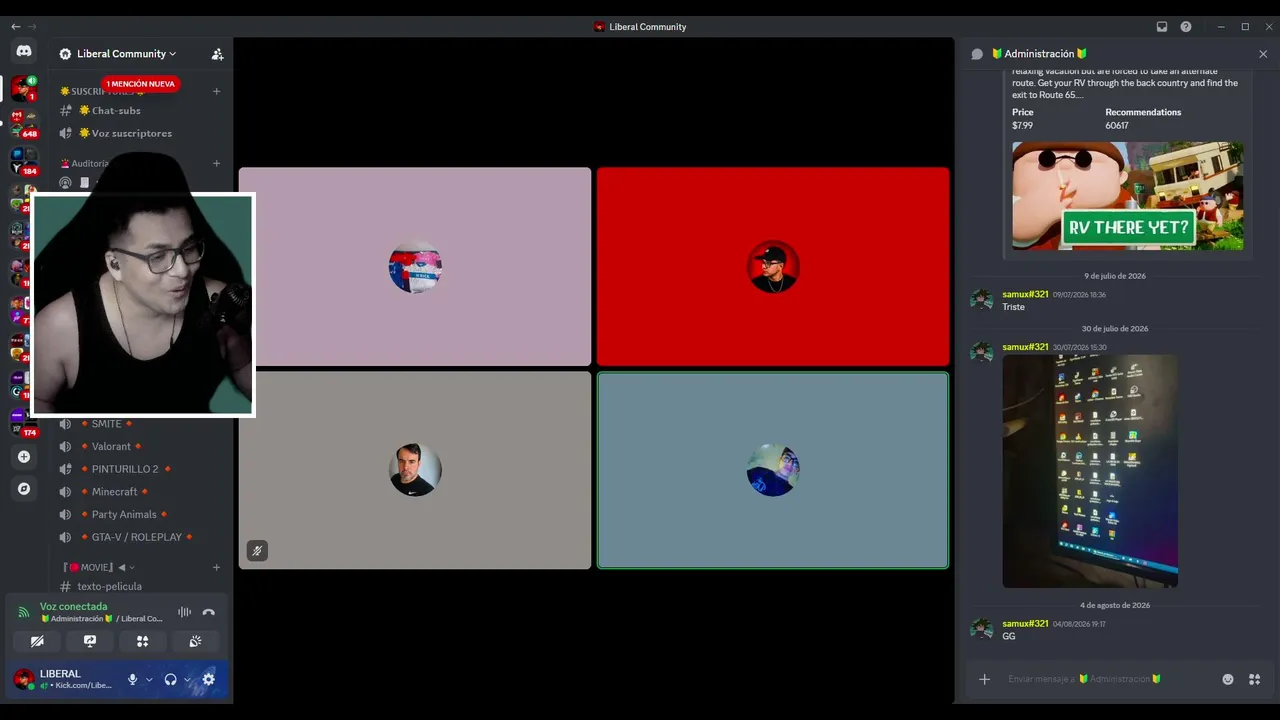
Task: Click the Recommendations value 60617
Action: click(1117, 126)
